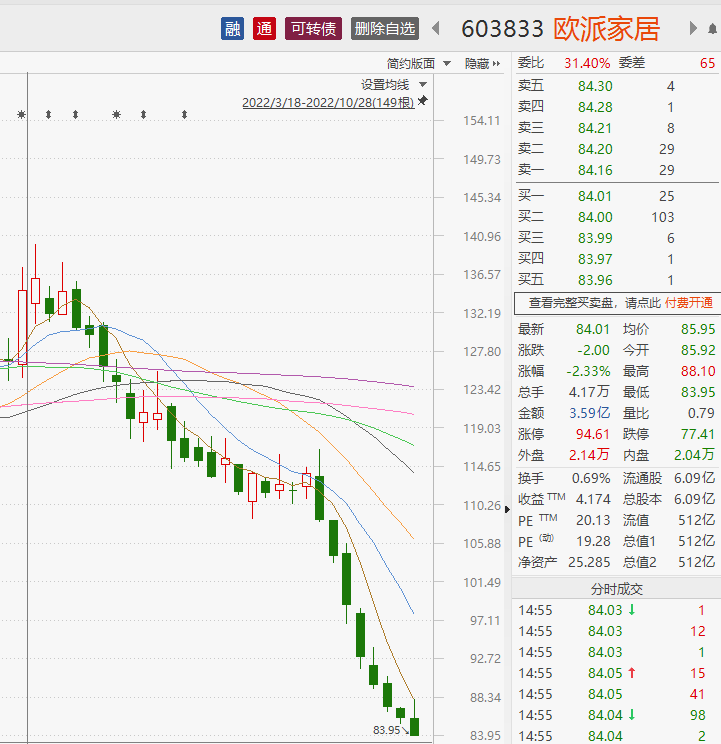Screen dimensions: 721x744
Task: Click 删除自选 to remove from watchlist
Action: coord(384,29)
